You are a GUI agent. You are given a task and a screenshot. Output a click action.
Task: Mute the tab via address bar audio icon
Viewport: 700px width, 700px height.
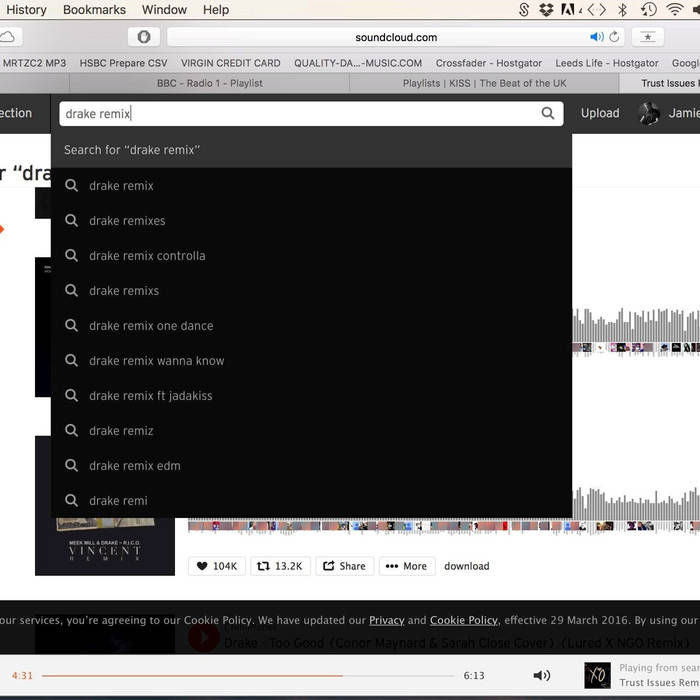pos(597,37)
